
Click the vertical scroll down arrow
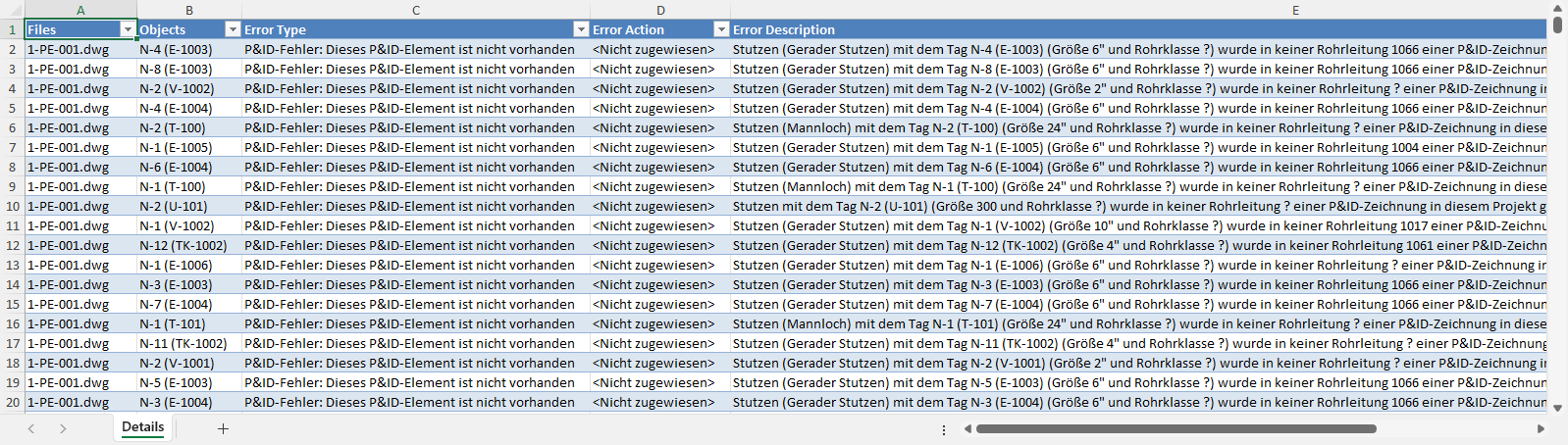point(1558,408)
